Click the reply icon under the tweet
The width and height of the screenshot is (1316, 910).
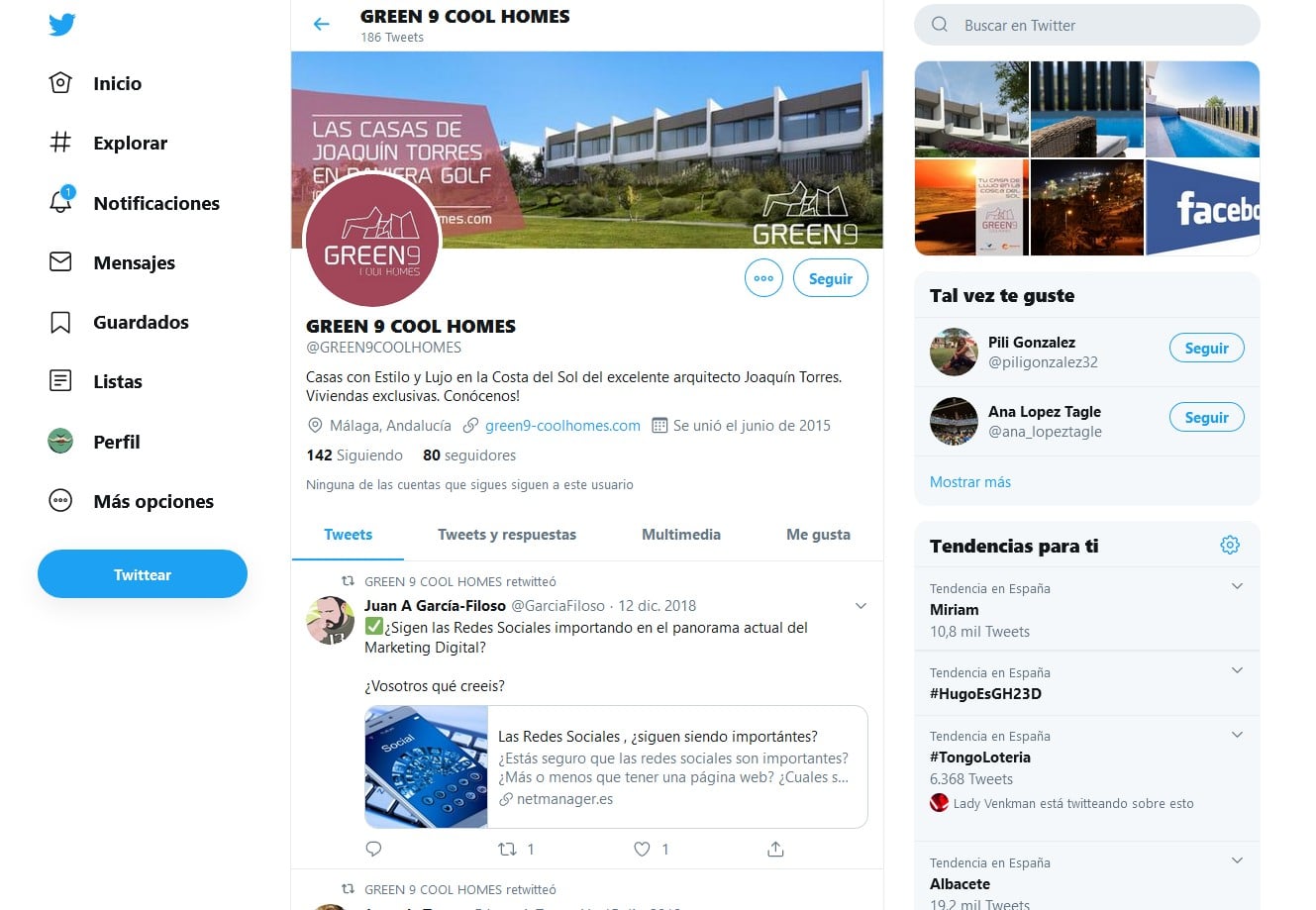pos(373,849)
